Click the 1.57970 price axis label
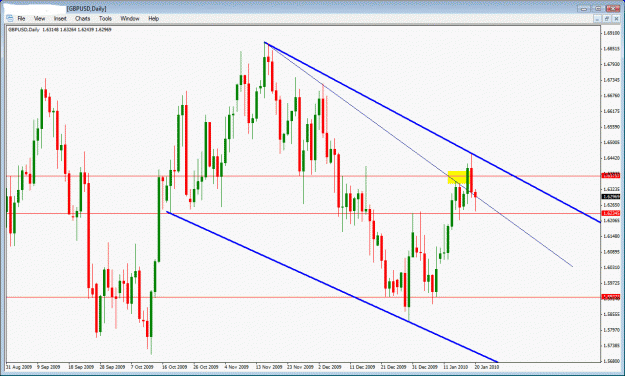 pos(611,330)
